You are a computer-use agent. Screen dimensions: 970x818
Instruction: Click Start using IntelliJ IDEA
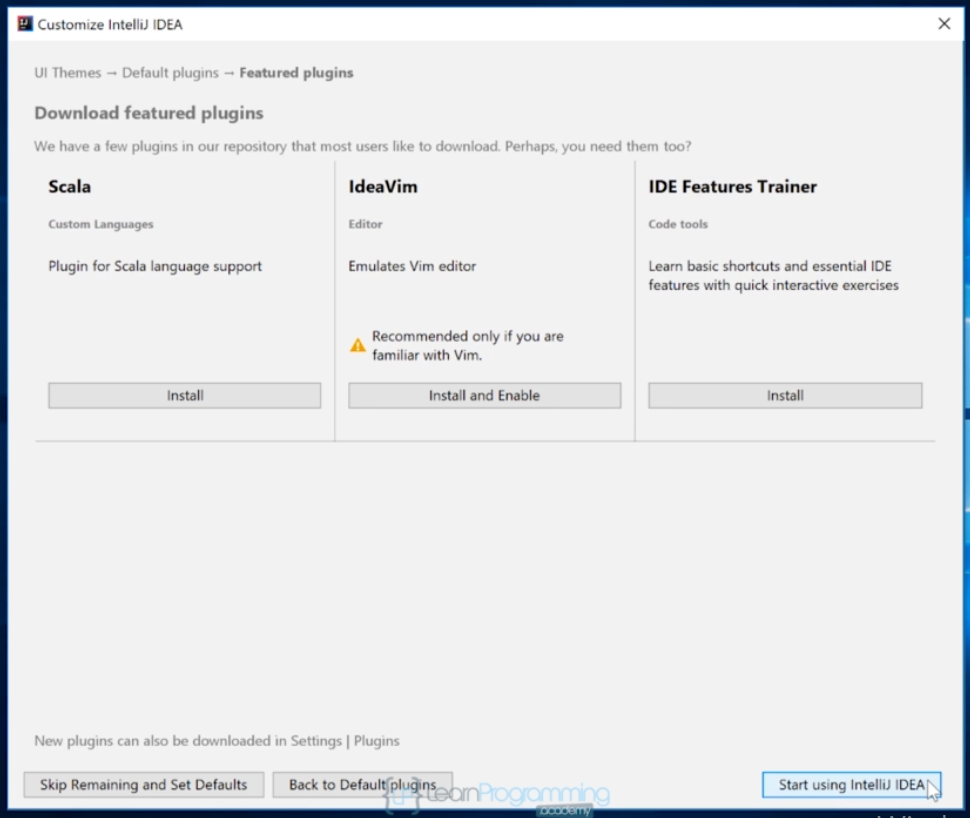[852, 785]
